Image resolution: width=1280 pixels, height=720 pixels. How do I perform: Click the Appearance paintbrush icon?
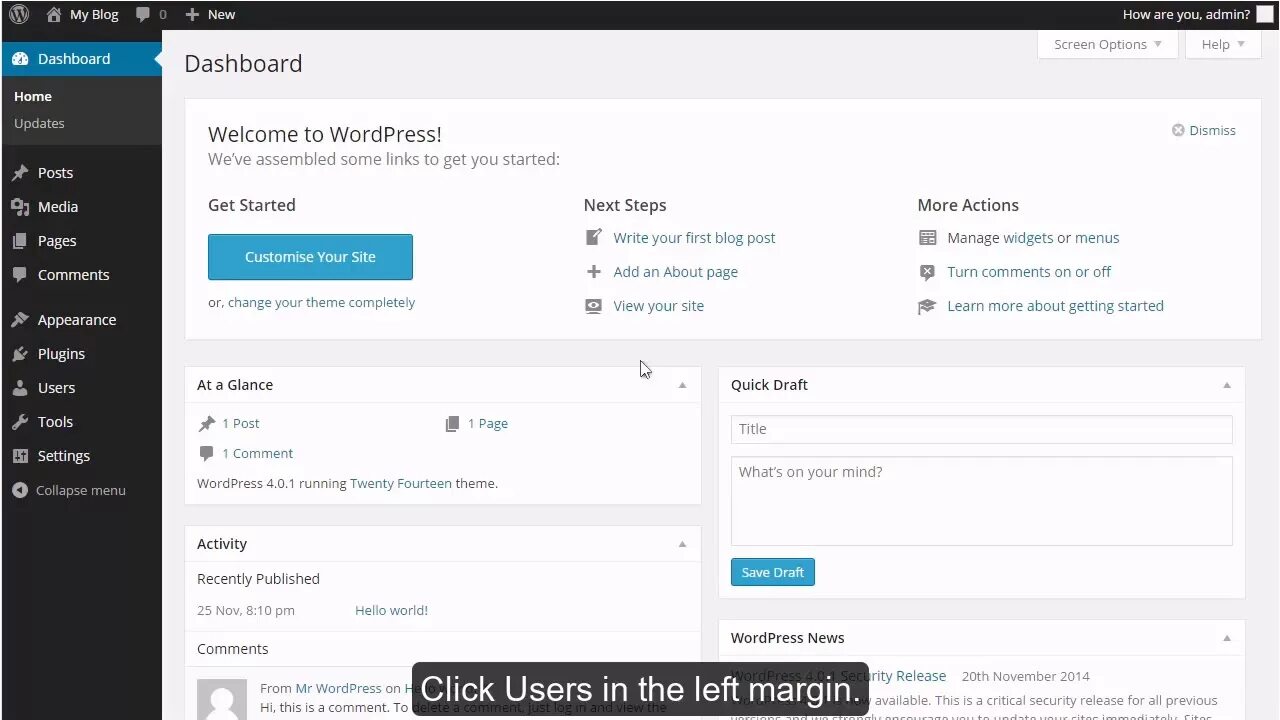(20, 320)
